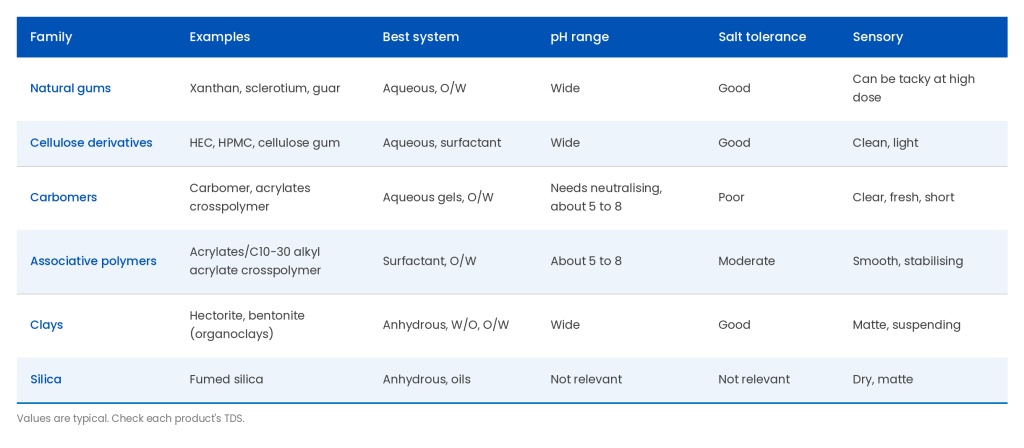Click the Can be tacky sensory cell
1024x448 pixels.
(x=913, y=88)
